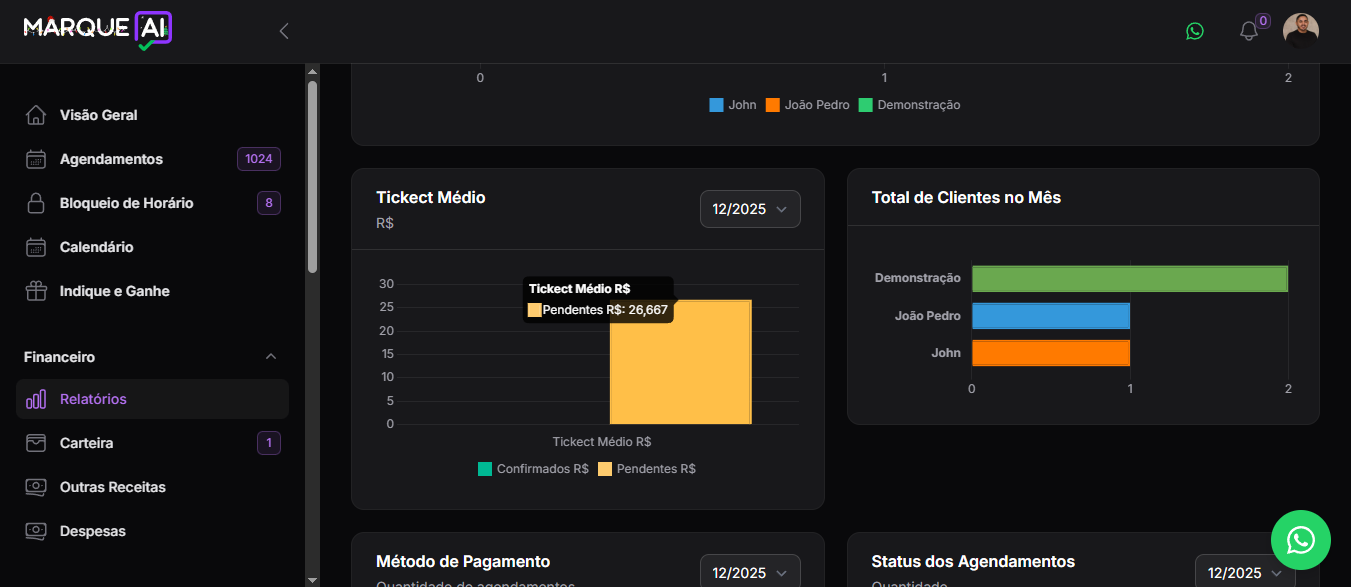Viewport: 1351px width, 587px height.
Task: Toggle Pendentes R$ legend series
Action: pos(646,469)
